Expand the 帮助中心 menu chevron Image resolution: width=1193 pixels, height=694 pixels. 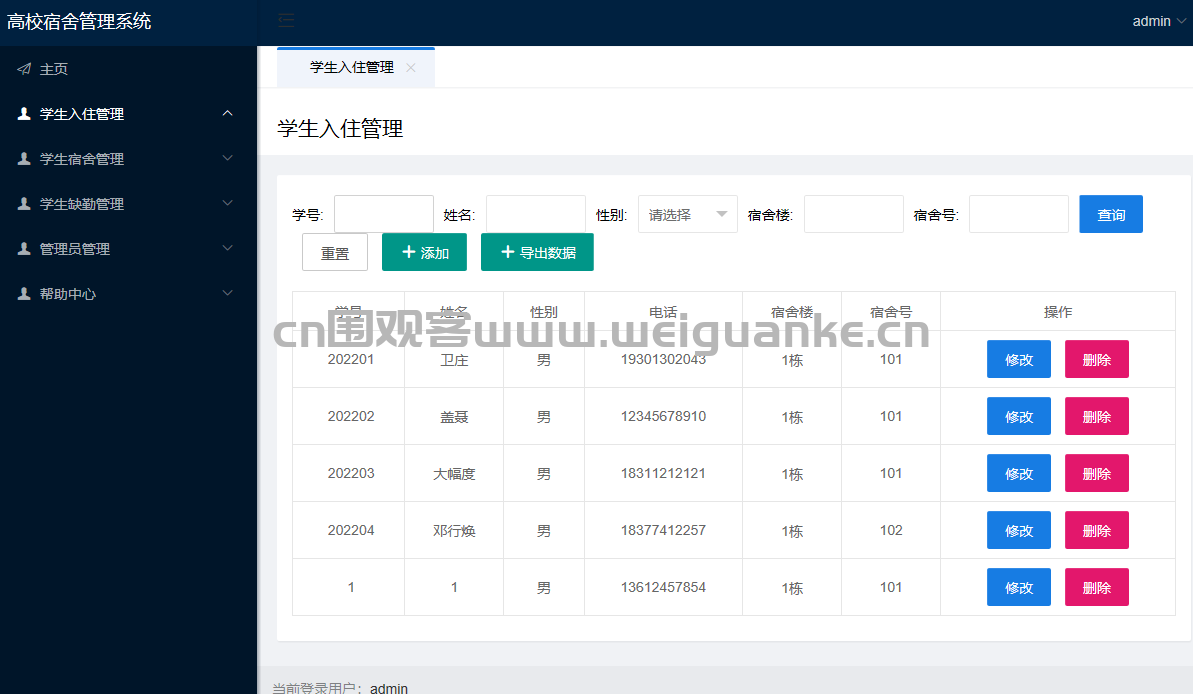pyautogui.click(x=227, y=293)
